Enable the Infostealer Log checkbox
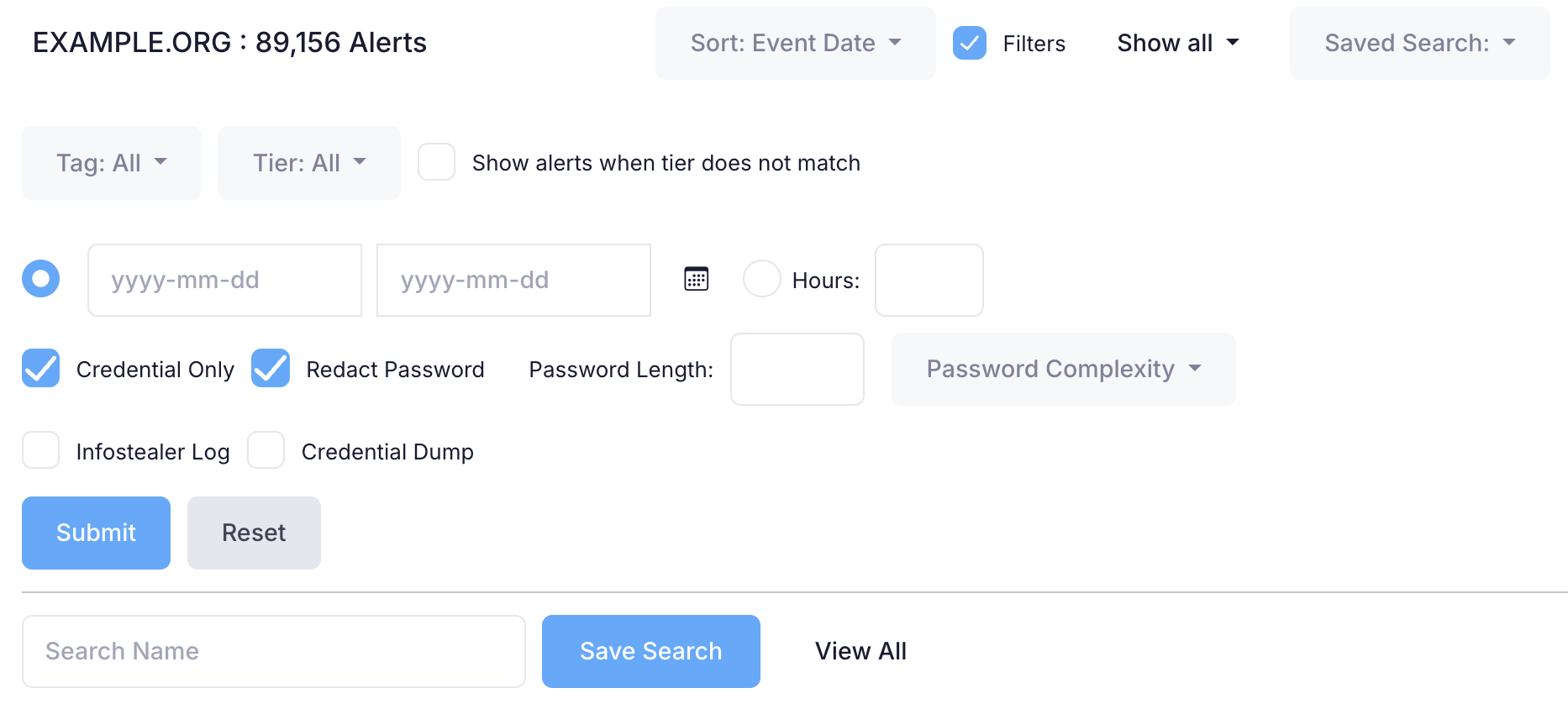 (41, 451)
